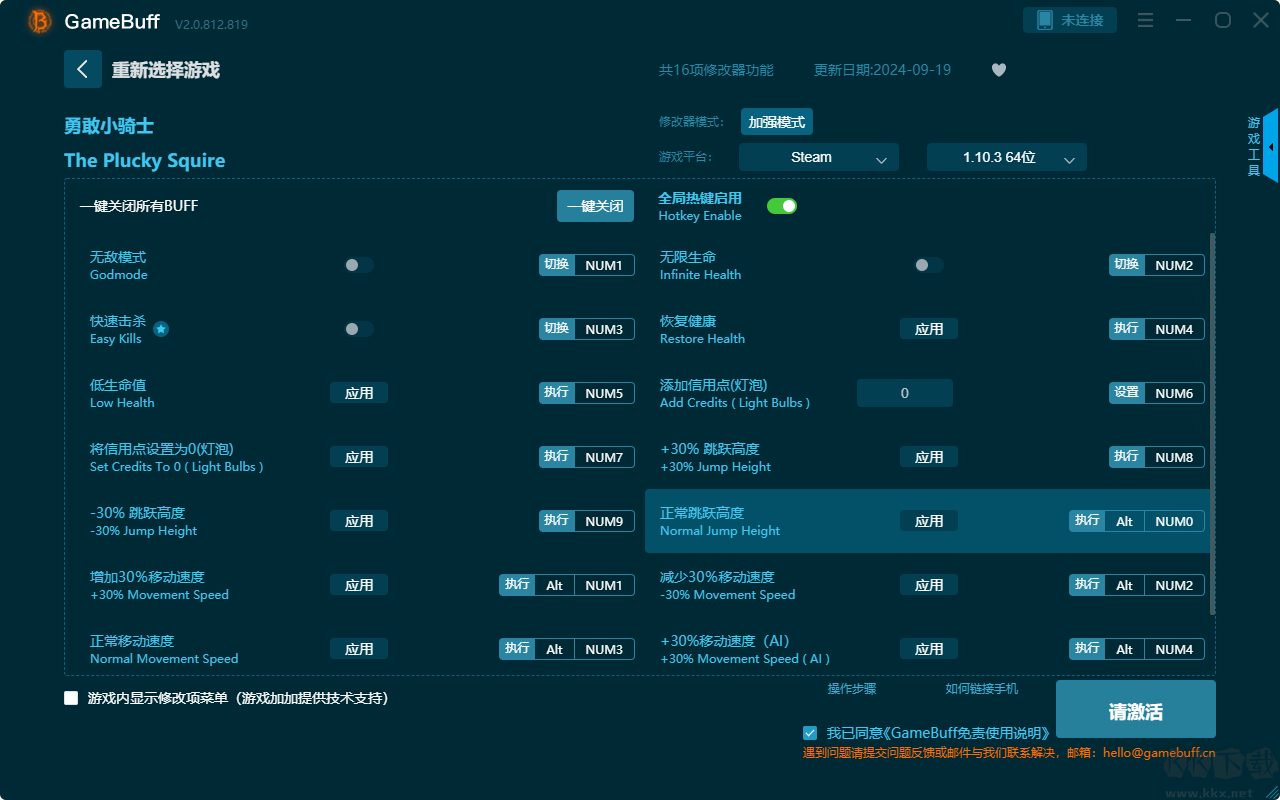Click the game title The Plucky Squire
This screenshot has width=1280, height=800.
tap(145, 160)
